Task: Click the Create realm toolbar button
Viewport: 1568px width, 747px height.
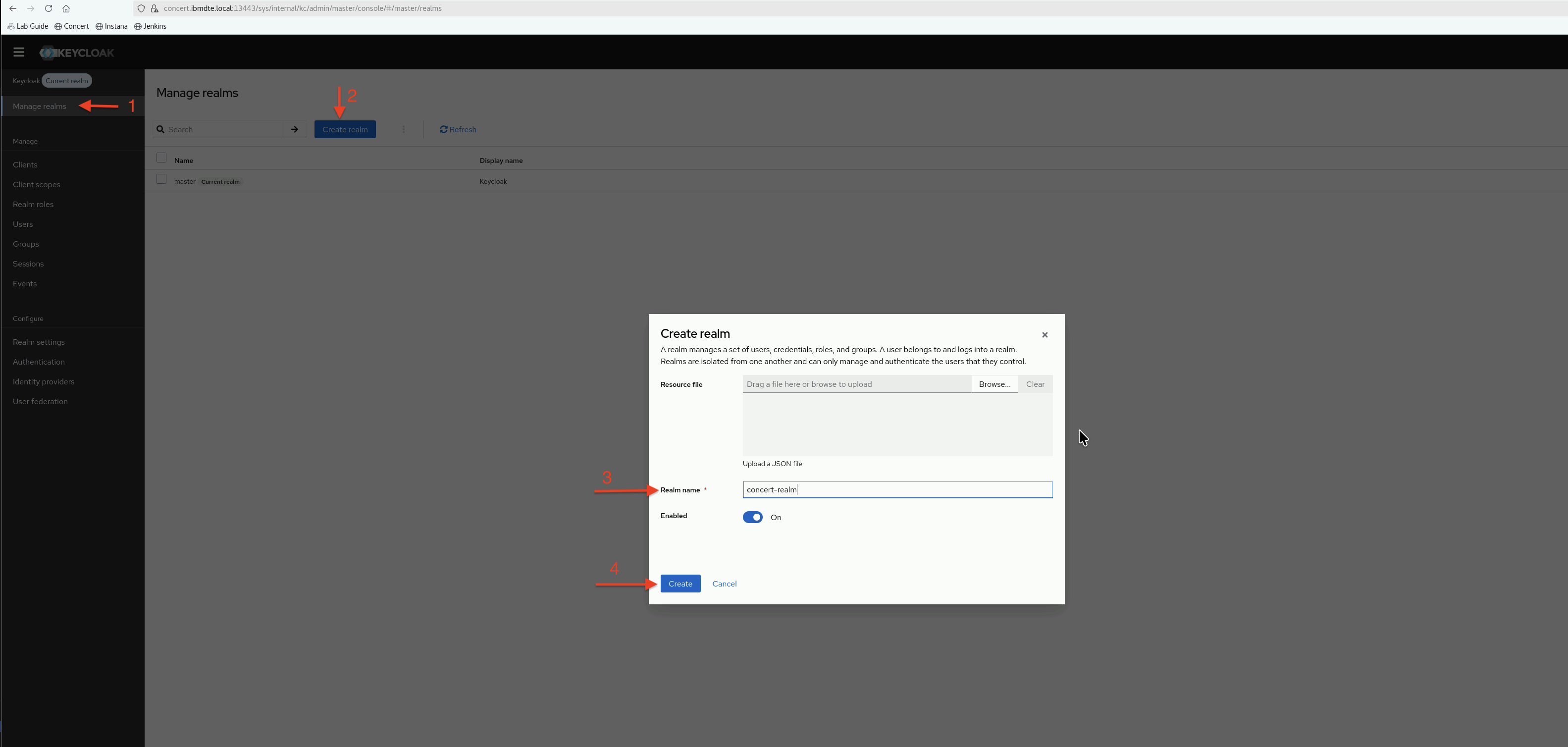Action: (x=345, y=130)
